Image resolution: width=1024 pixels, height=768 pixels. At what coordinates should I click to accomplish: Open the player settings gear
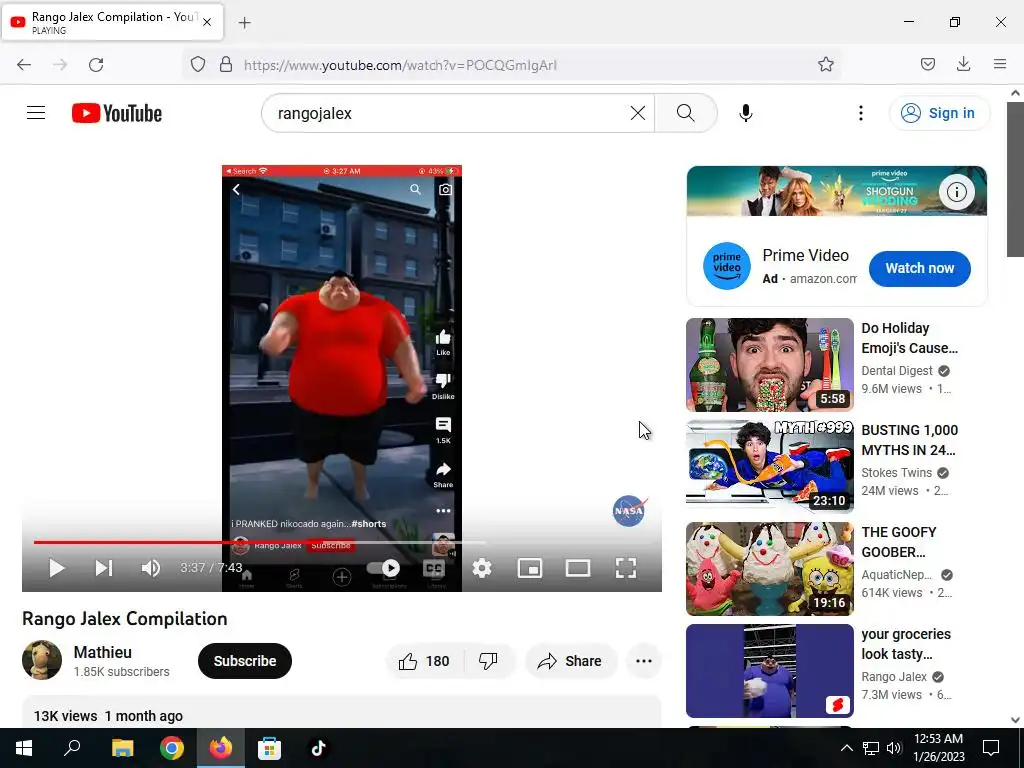[x=482, y=568]
